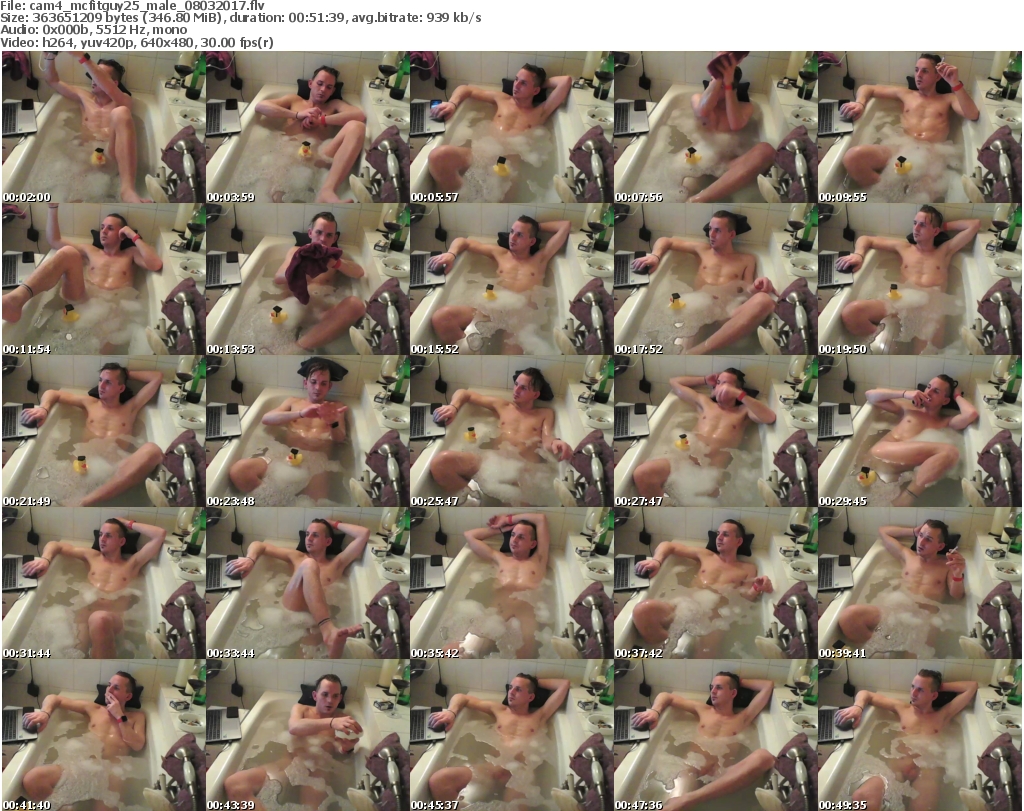1024x811 pixels.
Task: Select the thumbnail stamped 00:07:56
Action: click(715, 127)
